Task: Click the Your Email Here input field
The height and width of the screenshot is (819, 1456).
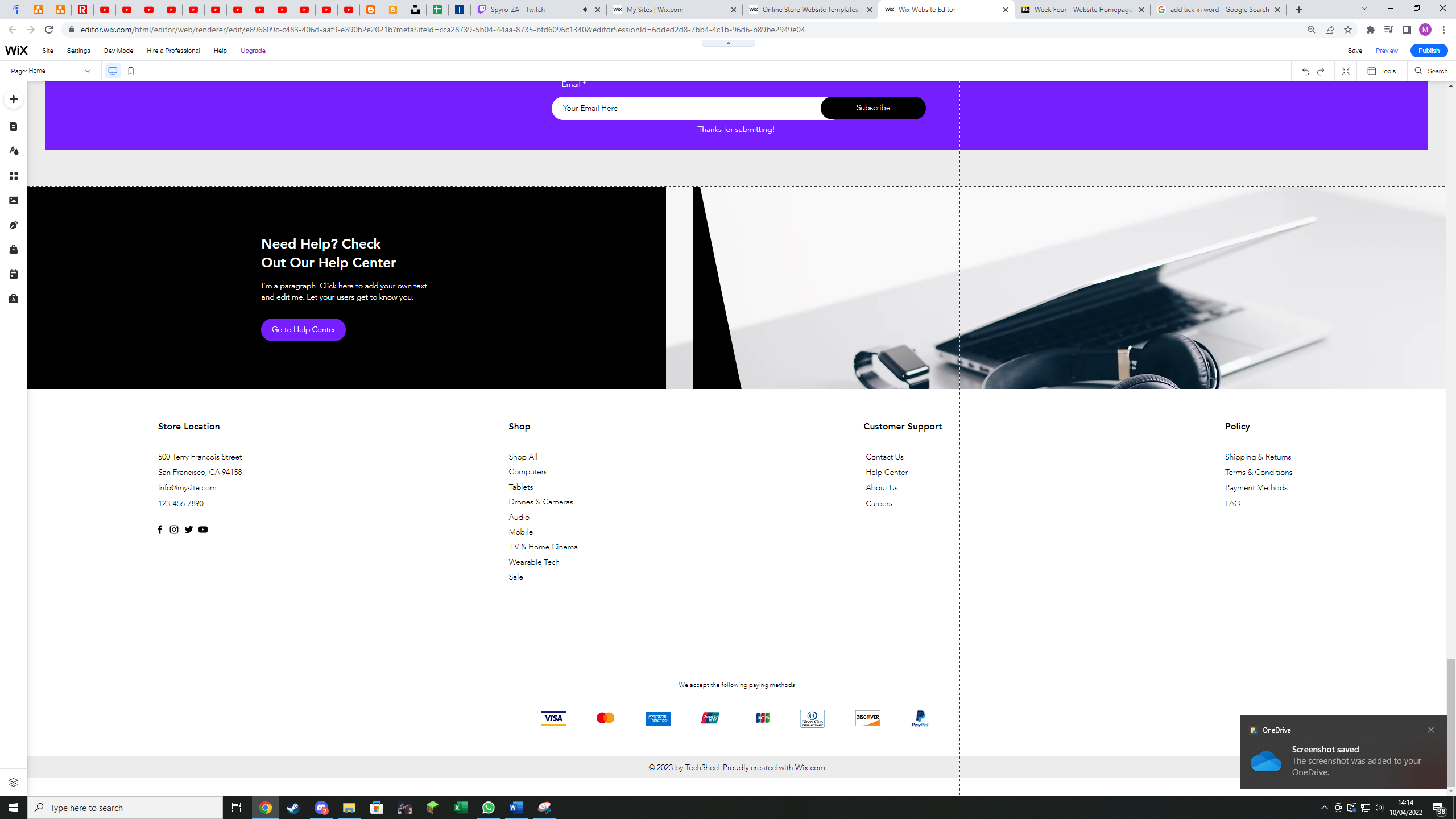Action: click(x=685, y=108)
